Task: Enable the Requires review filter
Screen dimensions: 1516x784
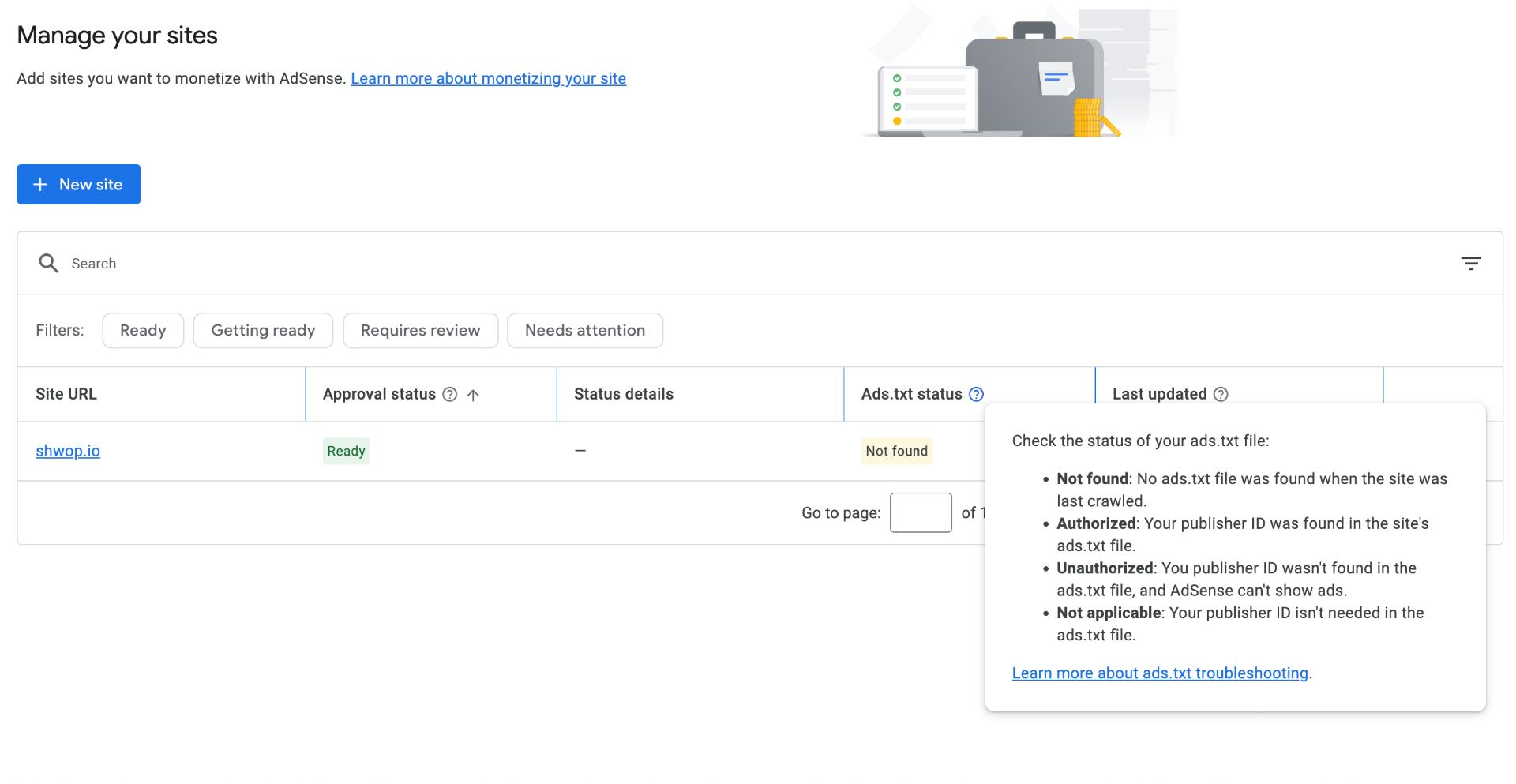Action: click(420, 330)
